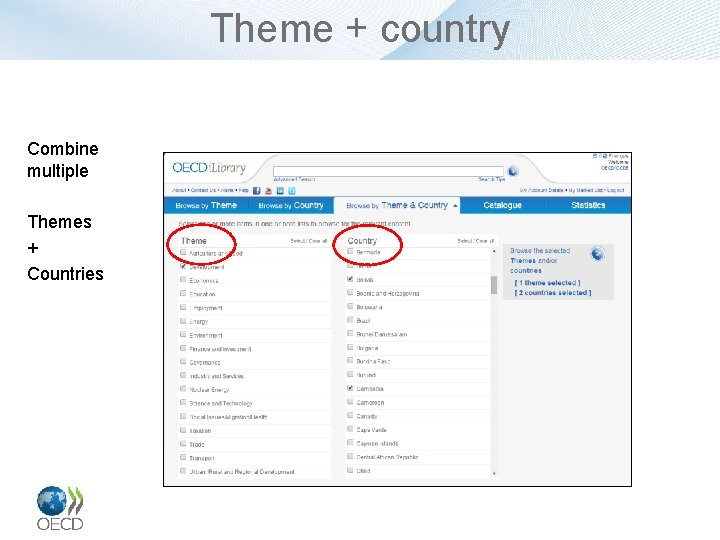Open the Search Tips link
Image resolution: width=720 pixels, height=540 pixels.
491,179
